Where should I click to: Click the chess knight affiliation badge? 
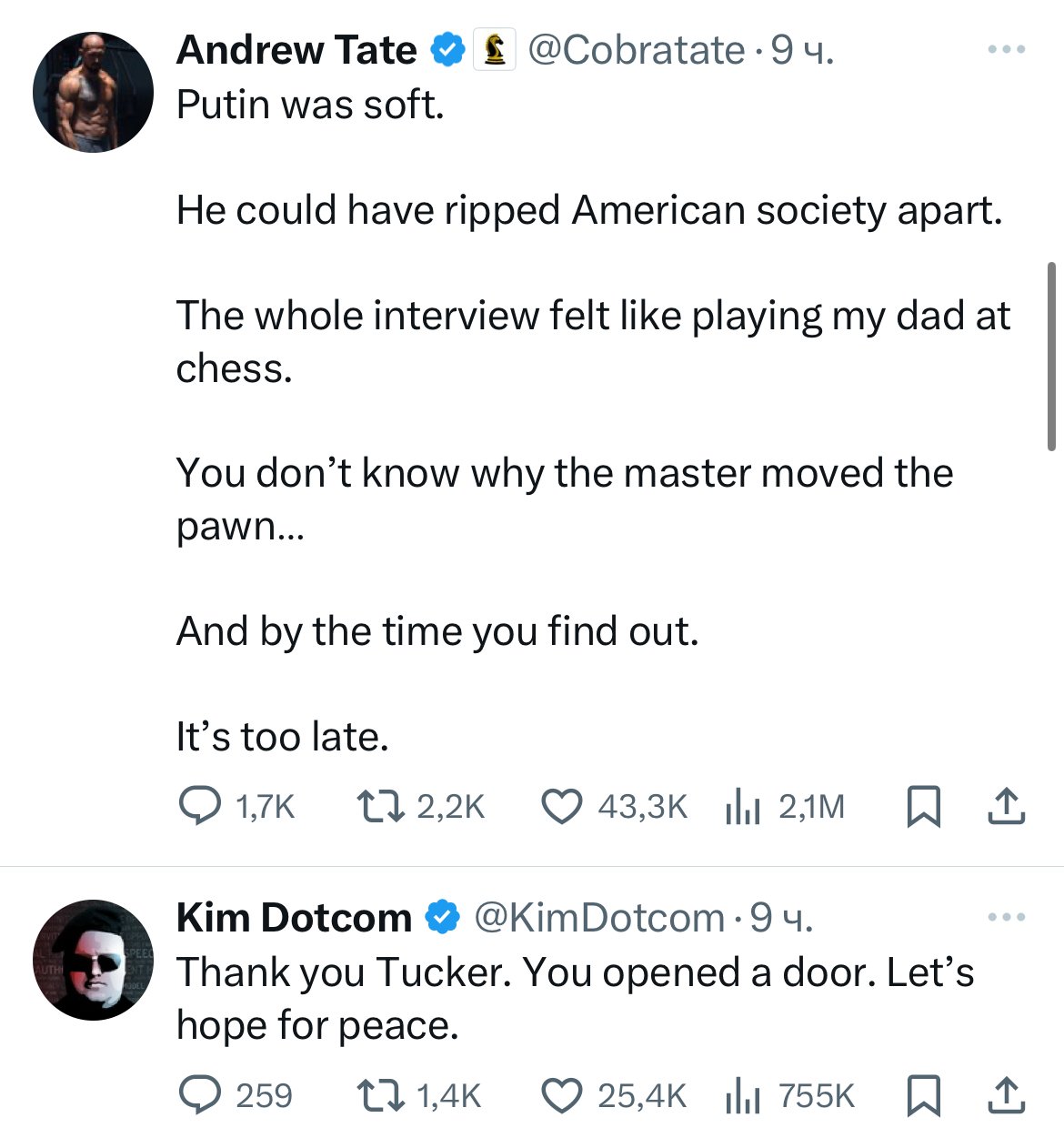(x=494, y=50)
